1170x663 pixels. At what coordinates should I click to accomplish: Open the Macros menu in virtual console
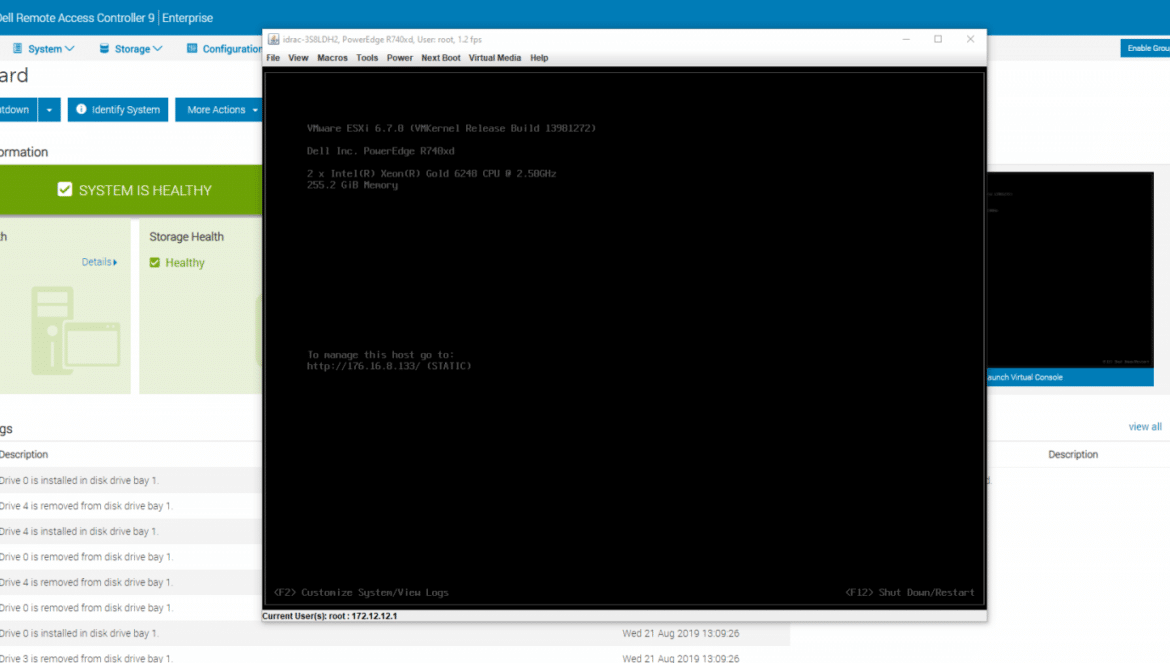[332, 57]
